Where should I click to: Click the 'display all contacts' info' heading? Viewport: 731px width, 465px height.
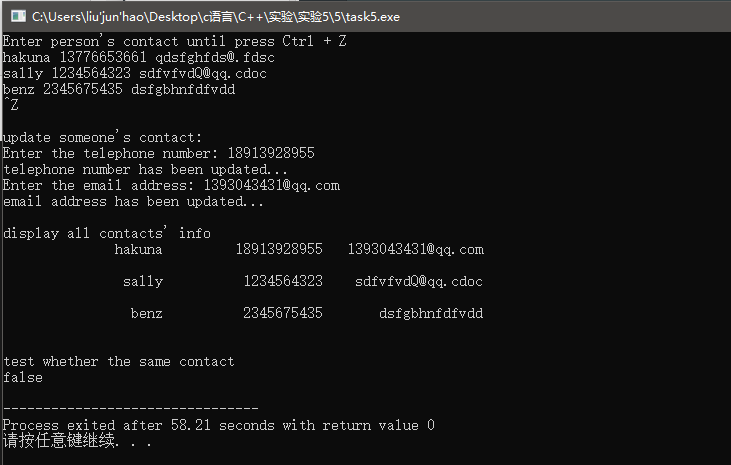(107, 233)
